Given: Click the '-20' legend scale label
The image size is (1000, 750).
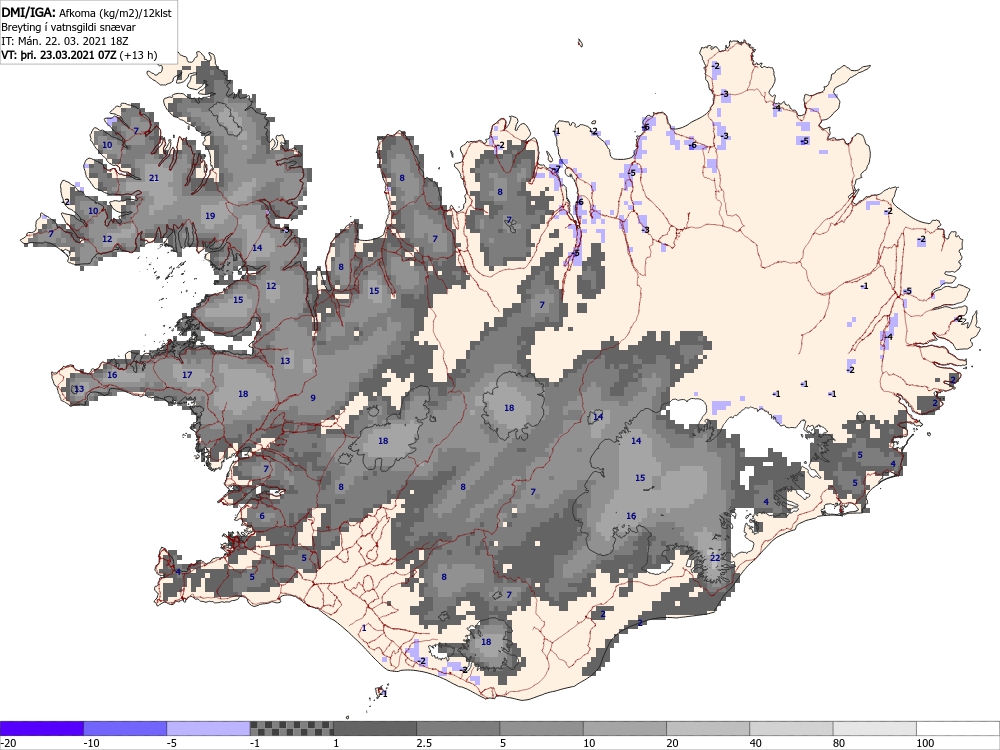Looking at the screenshot, I should pyautogui.click(x=8, y=743).
